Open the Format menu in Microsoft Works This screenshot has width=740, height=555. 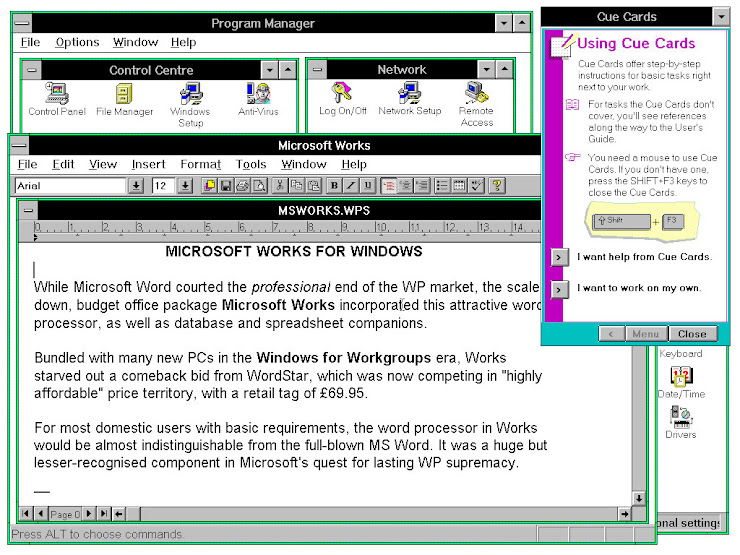[201, 164]
